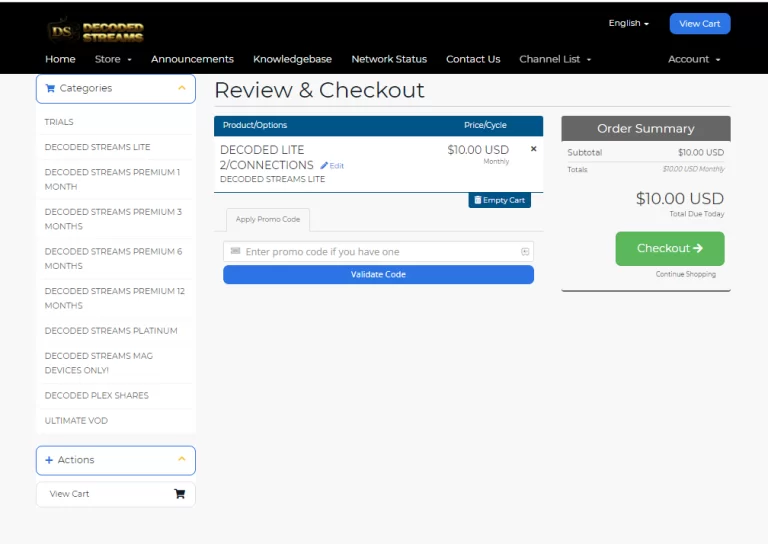Open the Store dropdown menu
This screenshot has width=768, height=544.
coord(113,59)
